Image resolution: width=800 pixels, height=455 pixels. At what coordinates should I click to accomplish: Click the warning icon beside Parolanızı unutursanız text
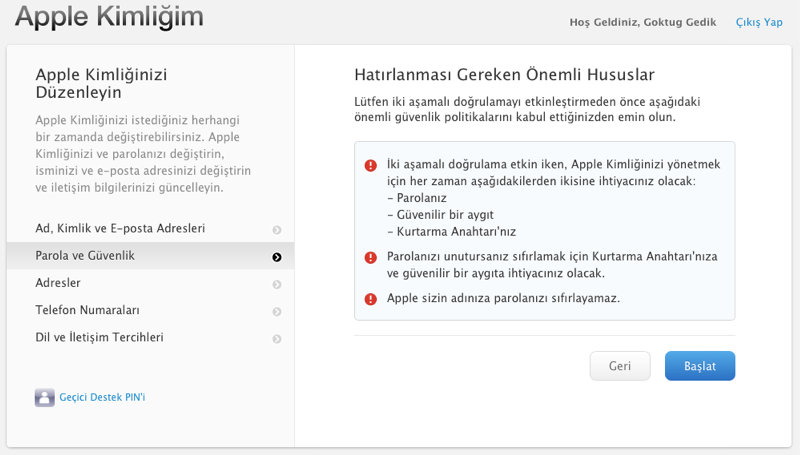point(371,257)
